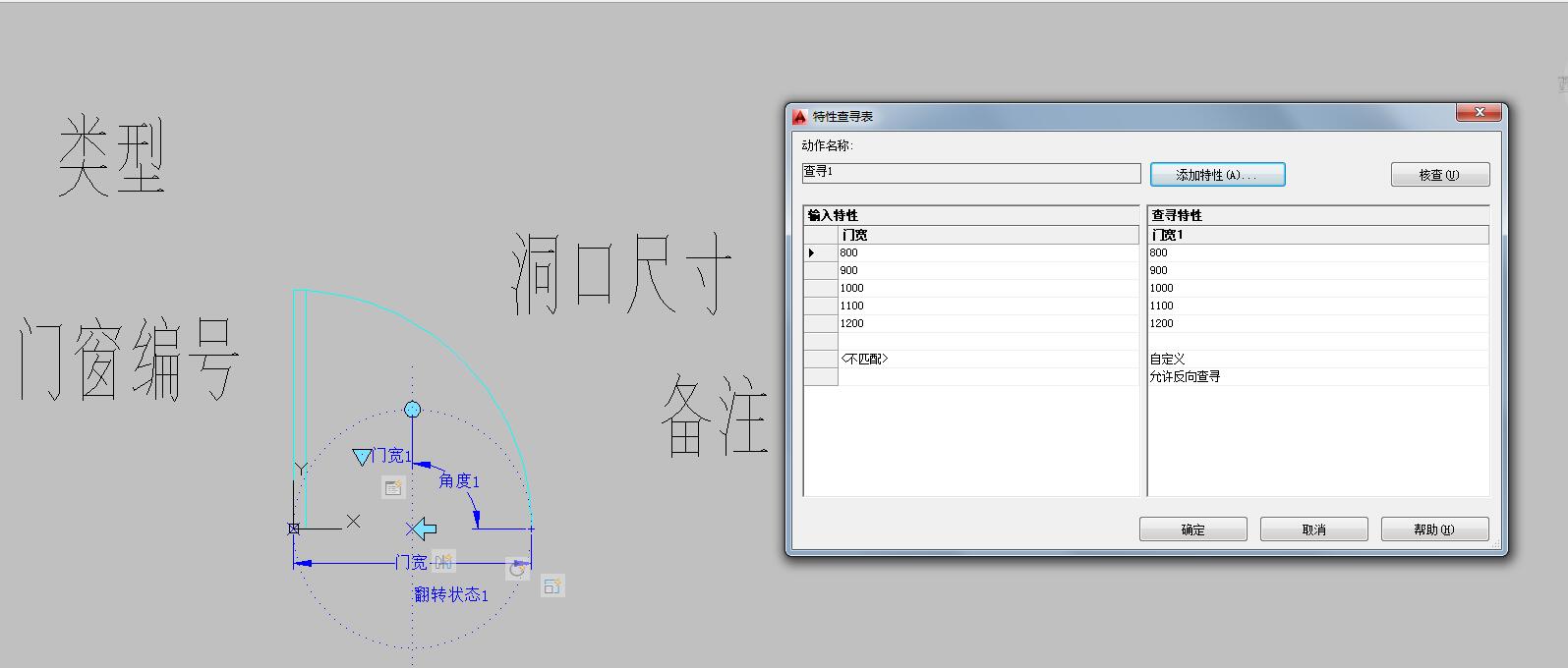Click the flip action icon at lower right
The image size is (1568, 668).
pos(552,586)
